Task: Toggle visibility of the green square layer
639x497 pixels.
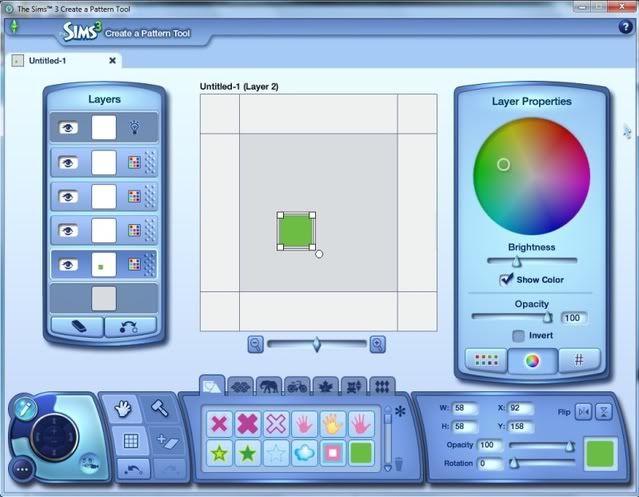Action: click(x=69, y=265)
